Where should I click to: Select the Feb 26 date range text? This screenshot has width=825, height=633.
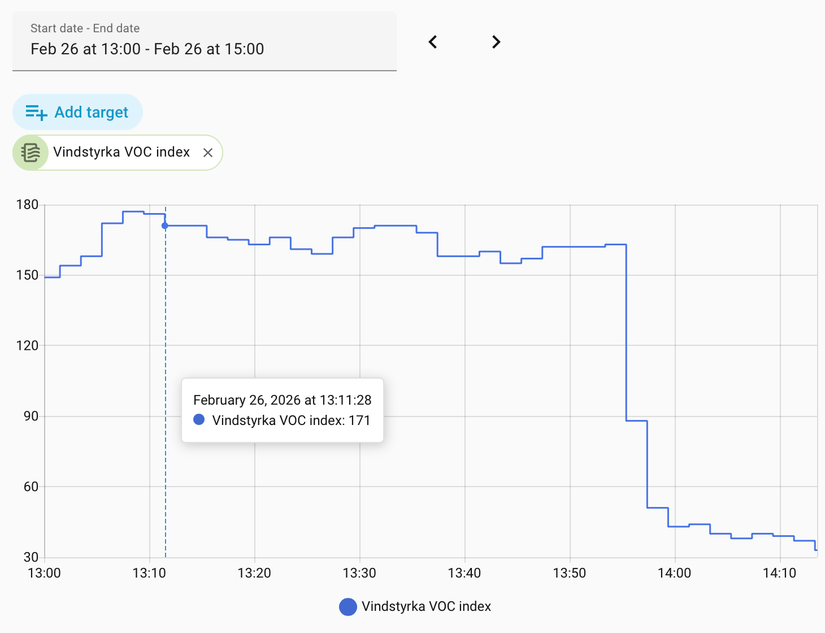click(145, 48)
